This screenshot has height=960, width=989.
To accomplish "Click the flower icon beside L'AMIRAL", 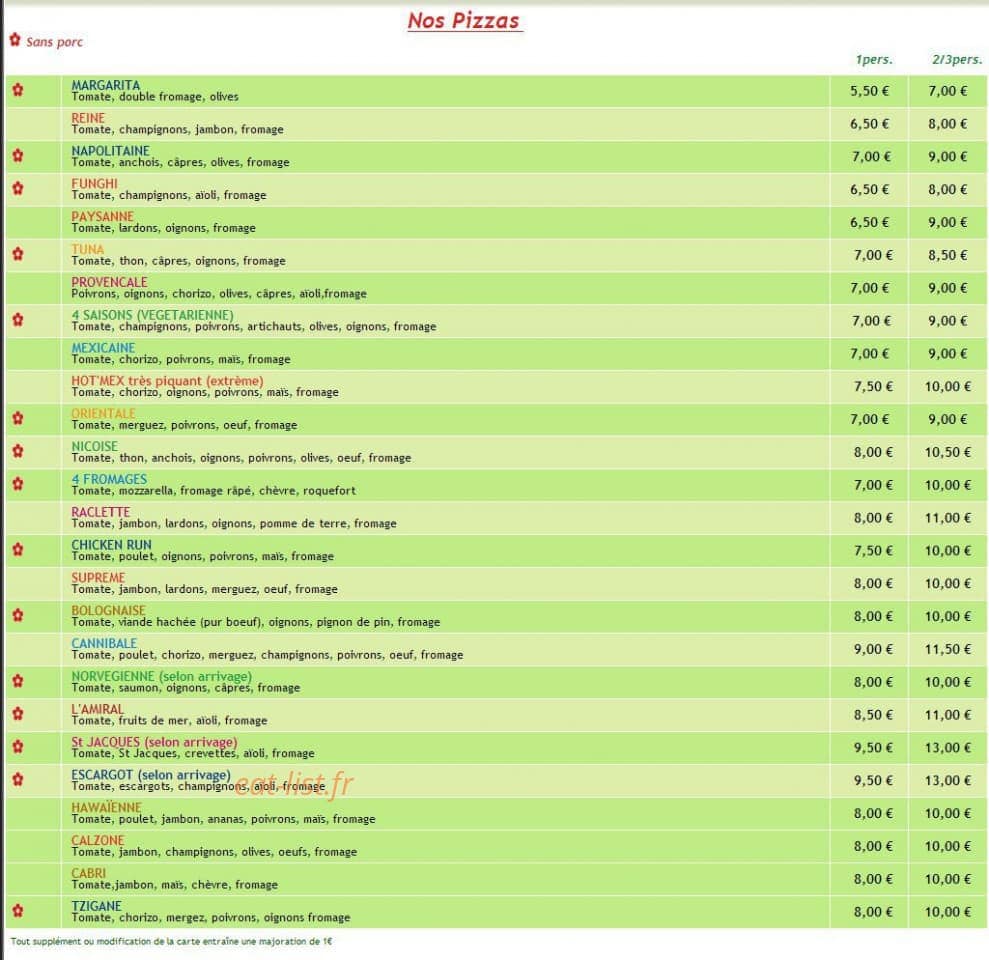I will point(18,713).
